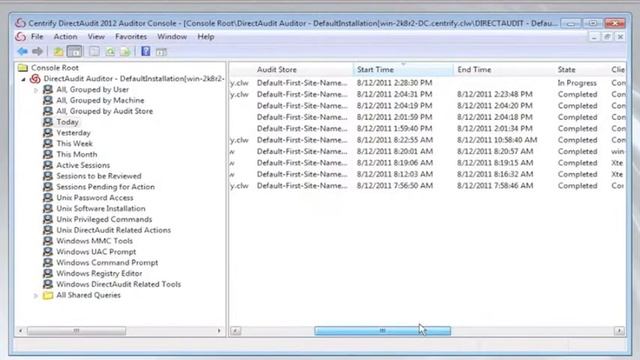The width and height of the screenshot is (640, 360).
Task: Click icon beside Sessions to be Reviewed
Action: coord(48,176)
